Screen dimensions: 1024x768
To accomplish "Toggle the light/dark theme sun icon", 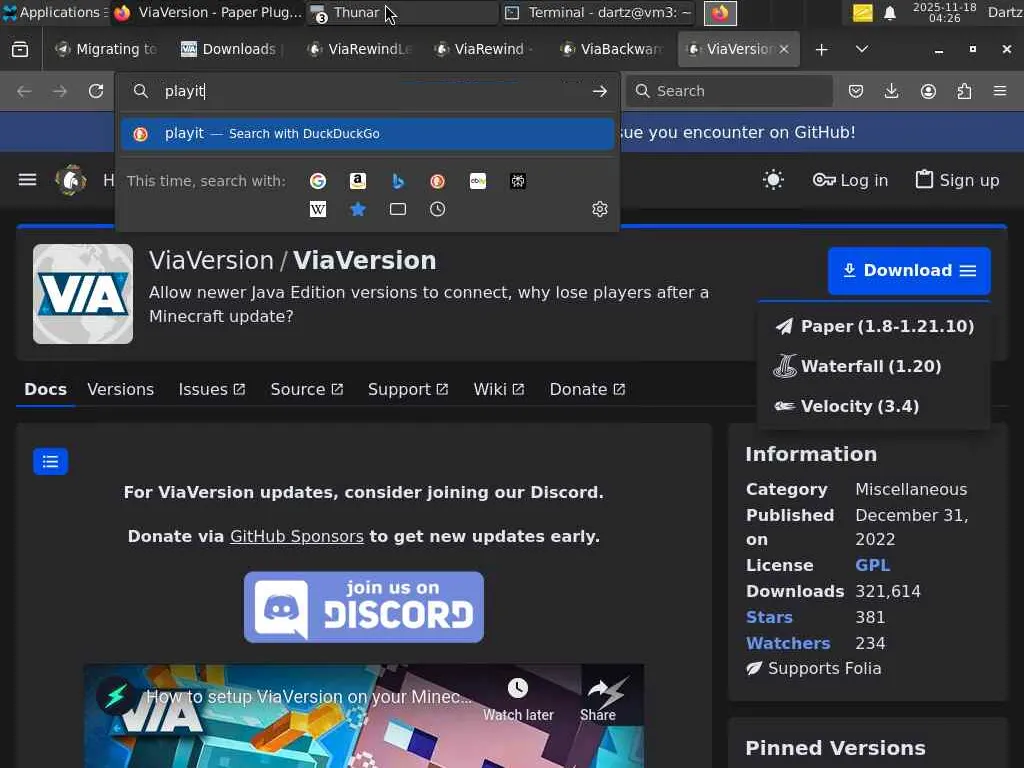I will tap(773, 180).
